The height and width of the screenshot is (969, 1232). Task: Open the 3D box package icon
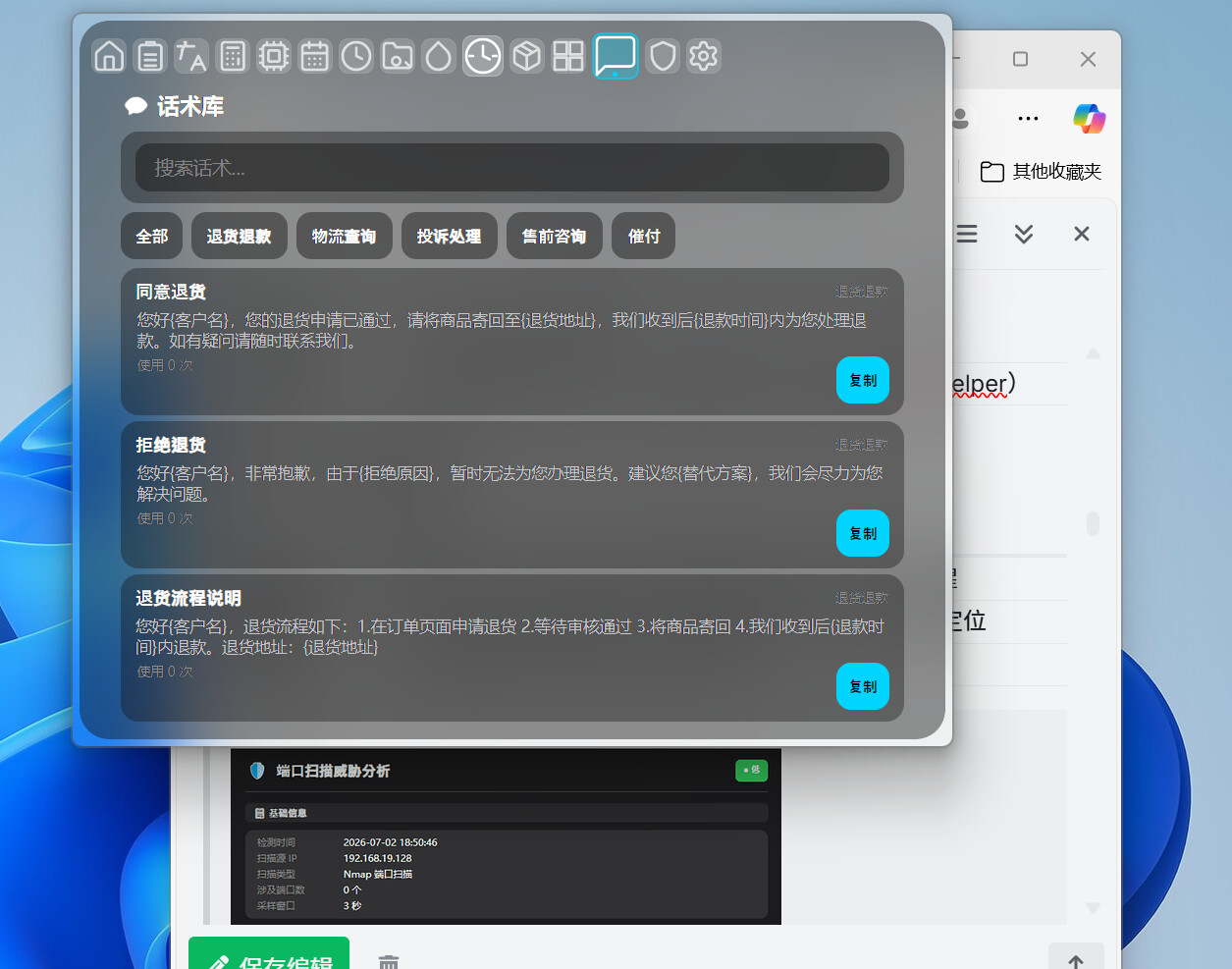coord(527,56)
